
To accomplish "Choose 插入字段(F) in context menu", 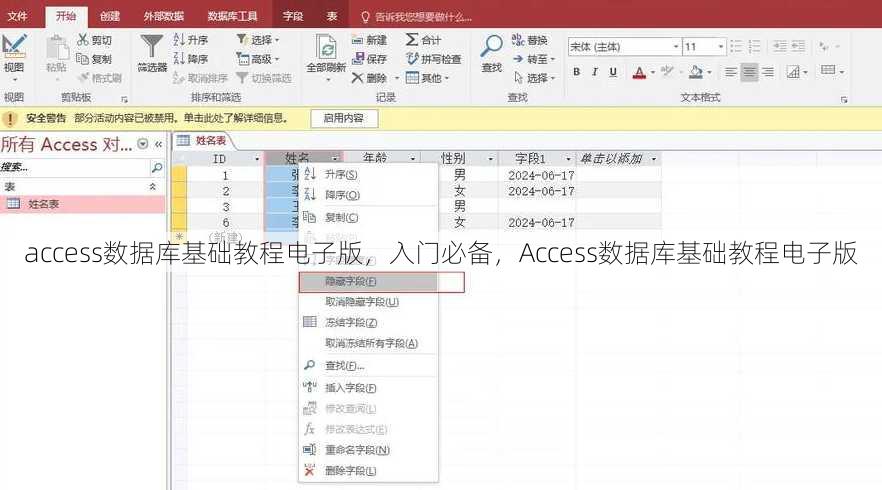I will click(x=368, y=388).
